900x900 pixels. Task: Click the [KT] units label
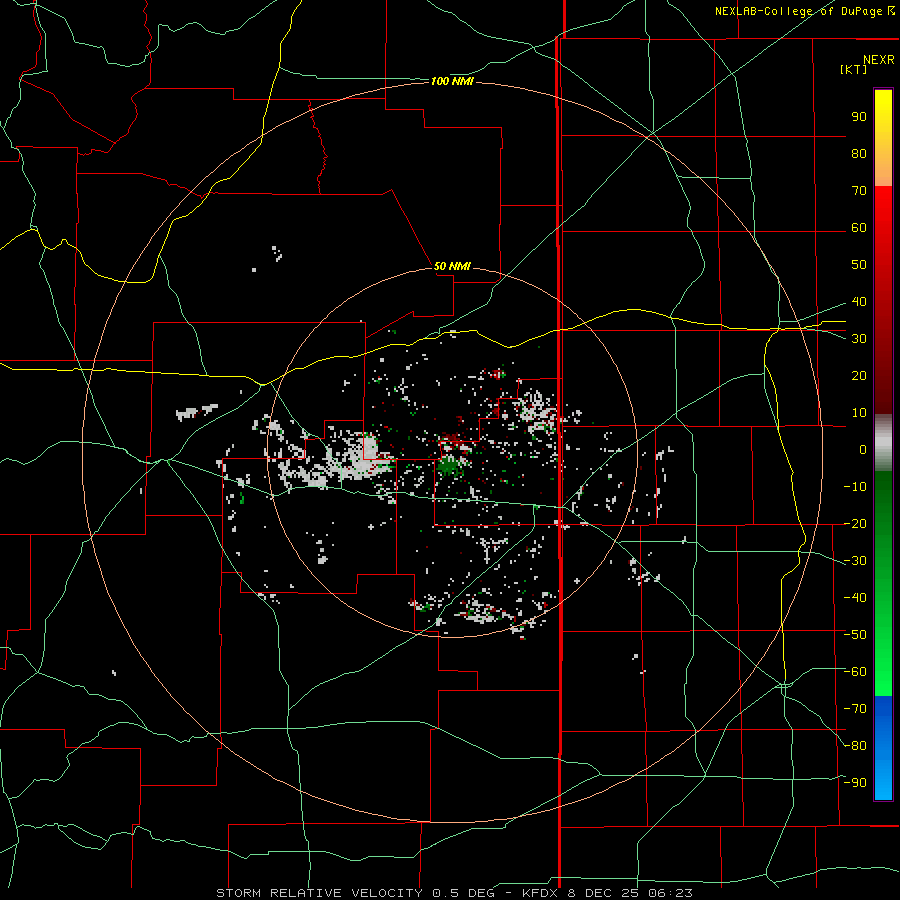[x=854, y=69]
